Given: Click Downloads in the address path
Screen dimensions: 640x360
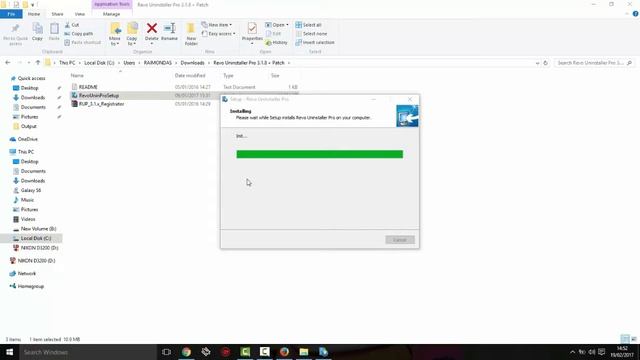Looking at the screenshot, I should pos(192,63).
